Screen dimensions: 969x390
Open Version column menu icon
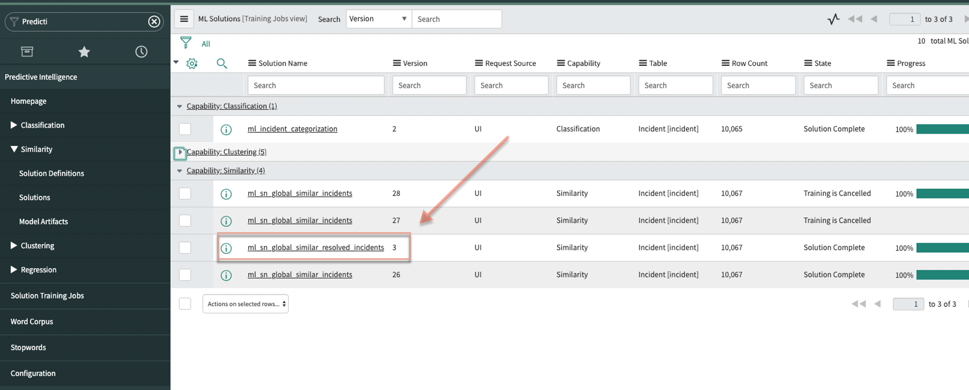(397, 63)
